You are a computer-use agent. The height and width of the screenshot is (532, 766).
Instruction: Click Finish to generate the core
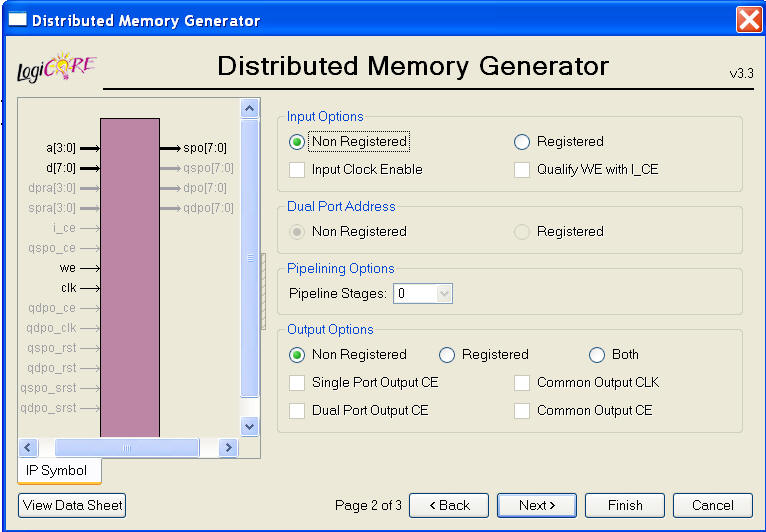[x=624, y=505]
